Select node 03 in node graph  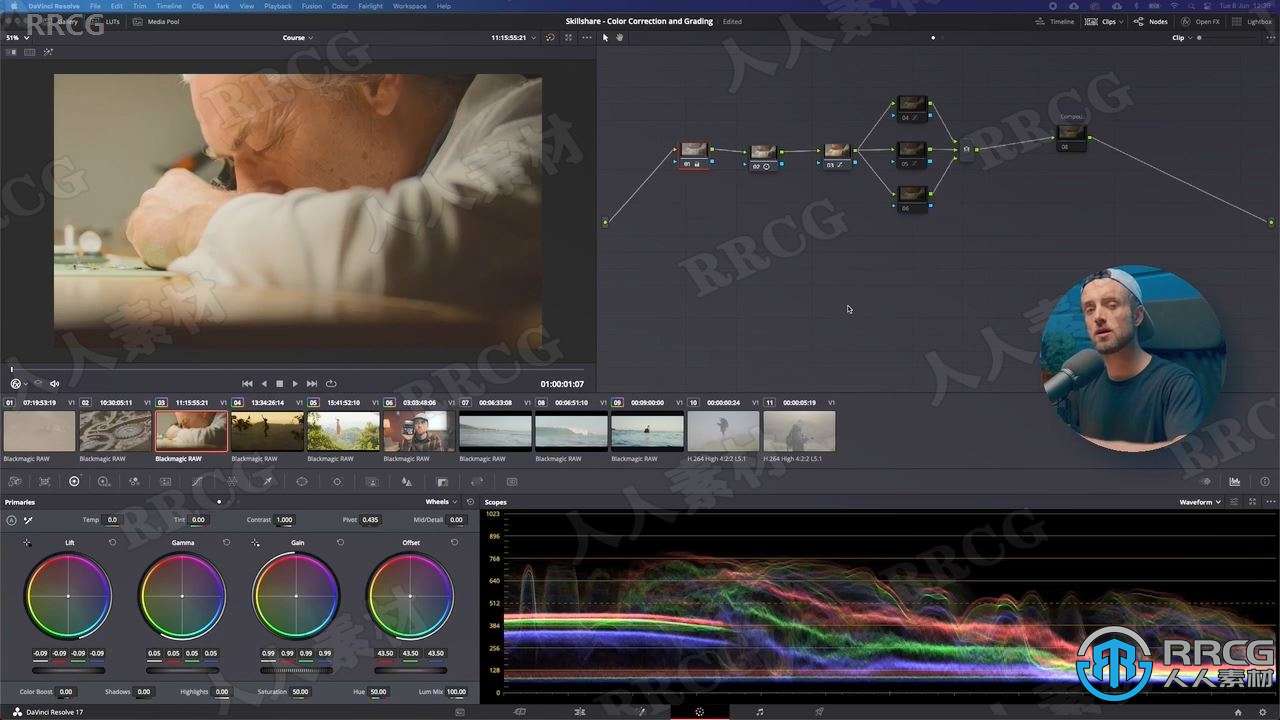coord(837,155)
